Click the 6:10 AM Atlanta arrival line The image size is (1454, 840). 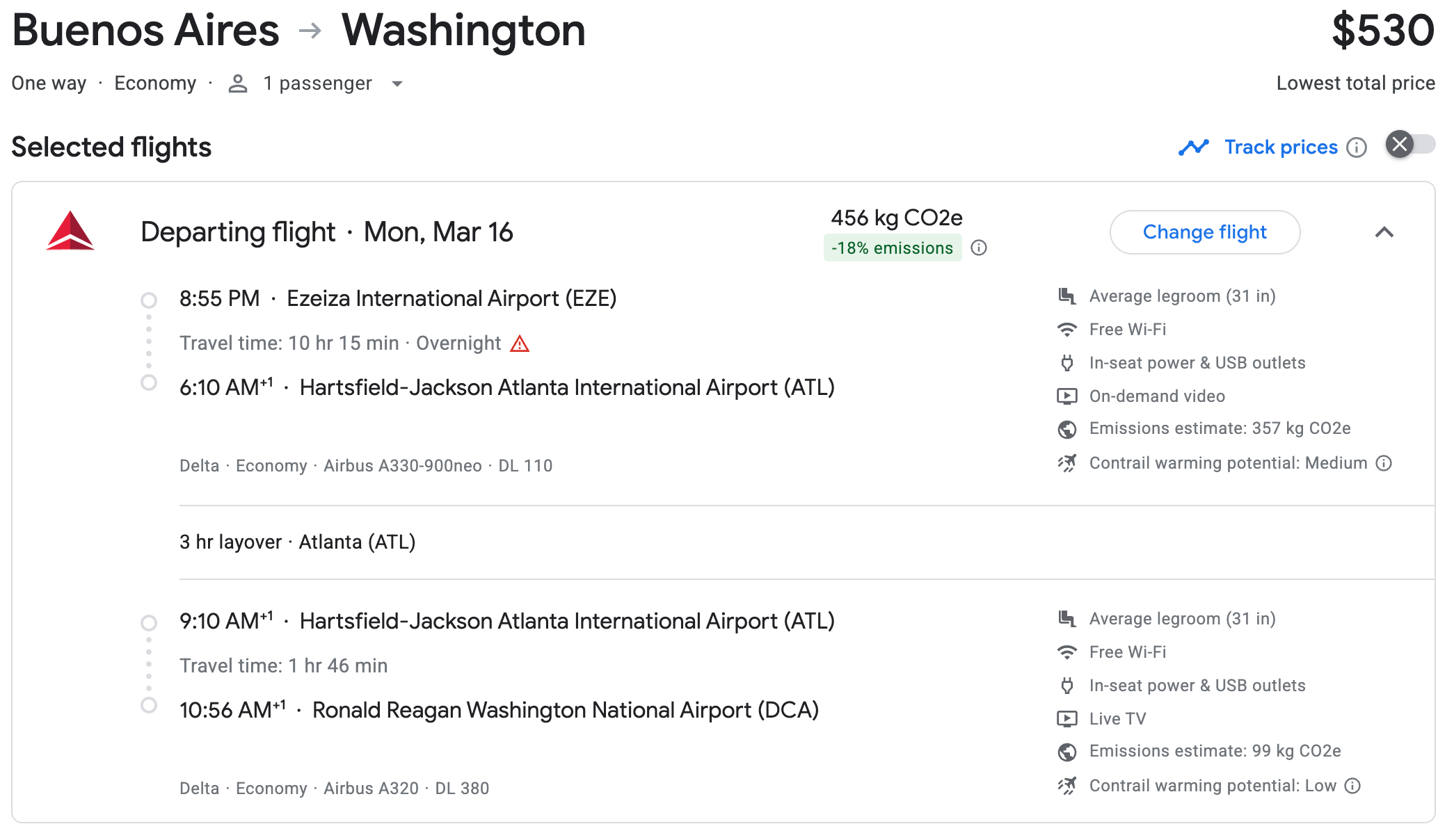(507, 388)
